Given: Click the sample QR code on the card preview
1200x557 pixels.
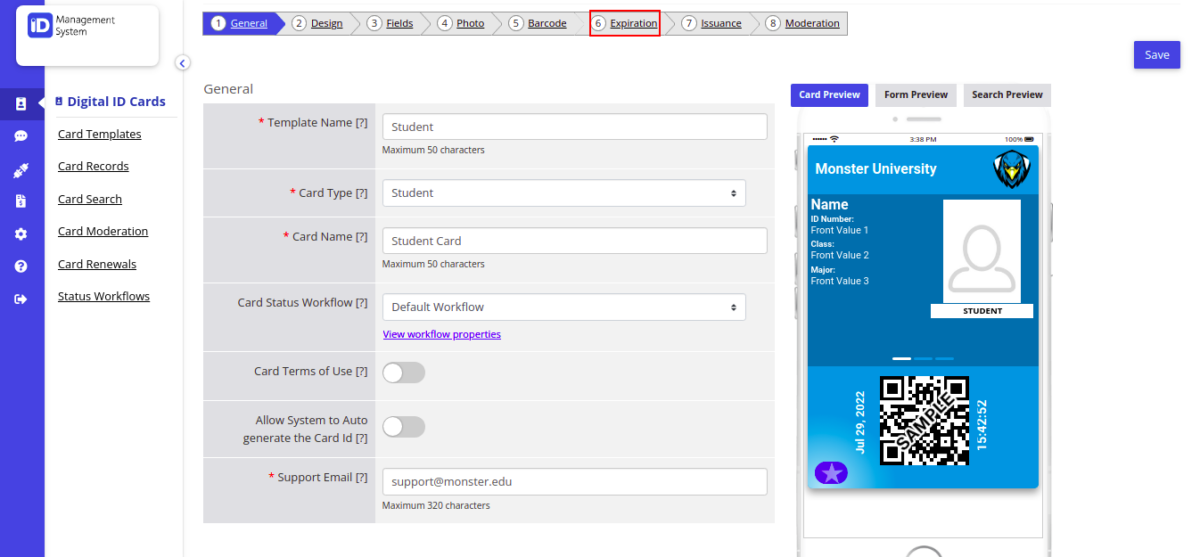Looking at the screenshot, I should coord(924,420).
